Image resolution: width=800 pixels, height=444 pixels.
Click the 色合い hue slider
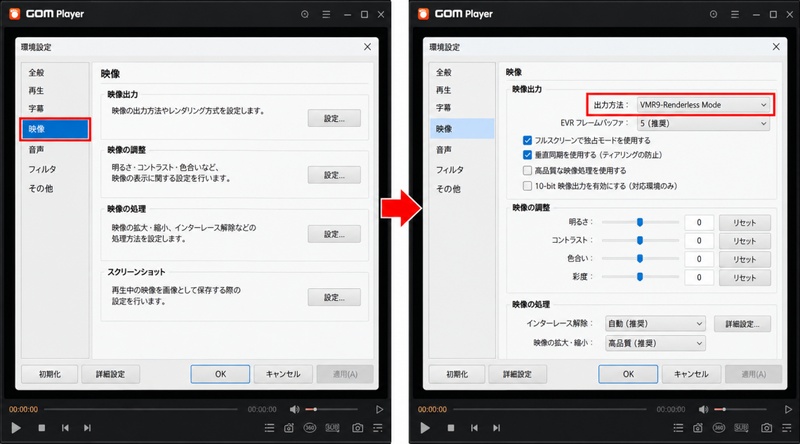pos(640,259)
